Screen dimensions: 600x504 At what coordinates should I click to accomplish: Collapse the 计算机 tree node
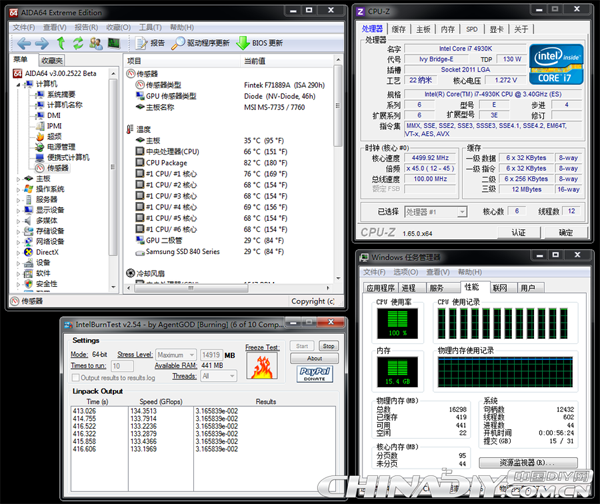click(x=18, y=84)
